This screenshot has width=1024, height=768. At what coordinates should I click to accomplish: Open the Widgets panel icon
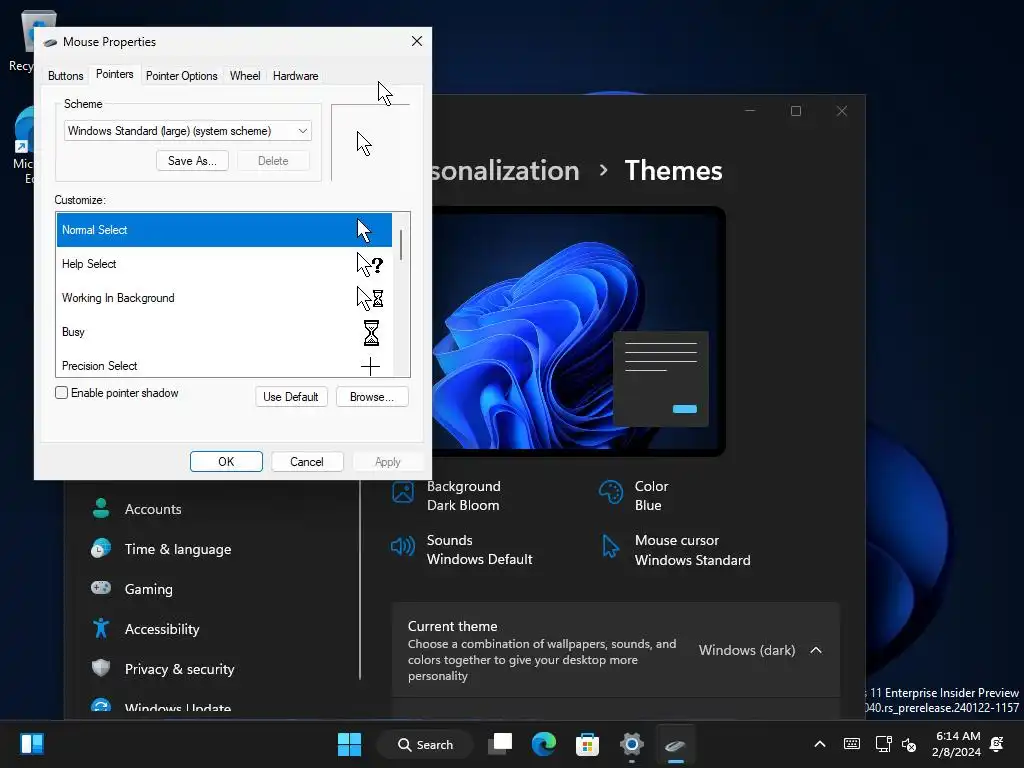click(x=32, y=744)
